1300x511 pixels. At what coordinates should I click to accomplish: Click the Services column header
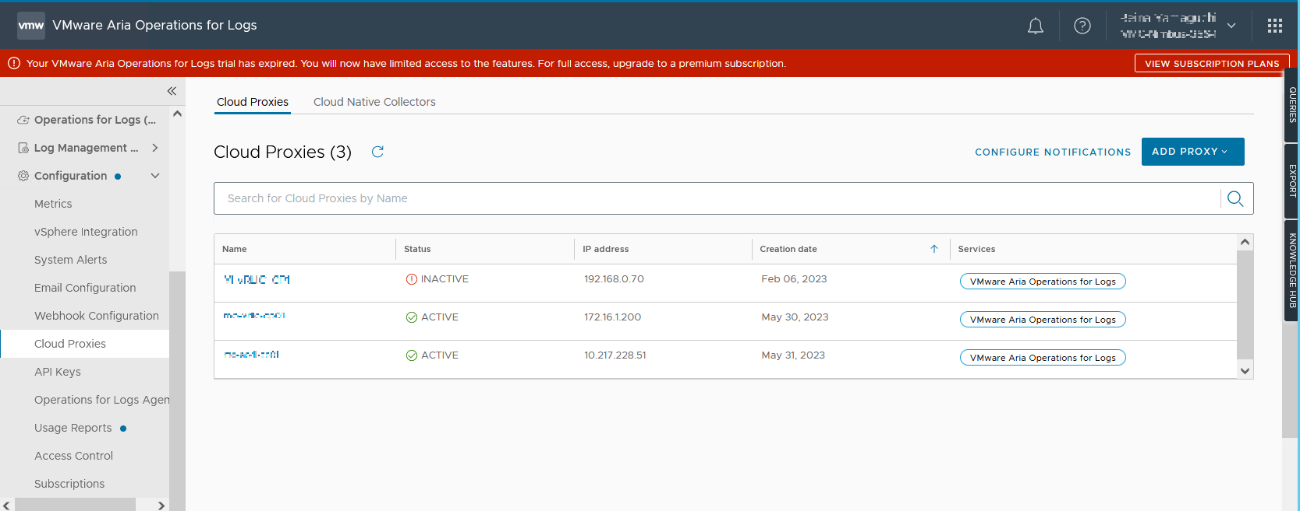point(976,249)
